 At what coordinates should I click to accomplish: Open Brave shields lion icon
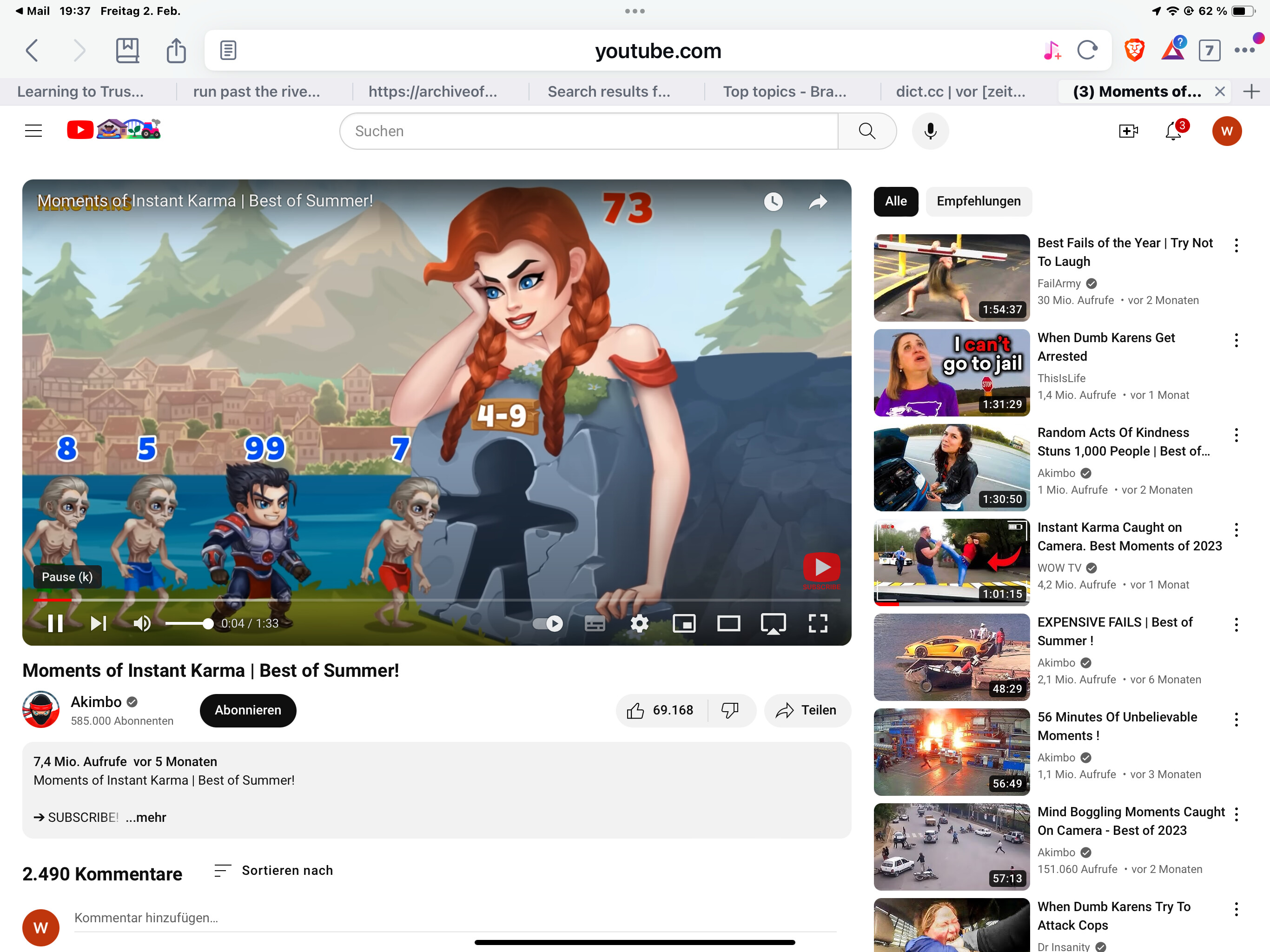tap(1135, 51)
